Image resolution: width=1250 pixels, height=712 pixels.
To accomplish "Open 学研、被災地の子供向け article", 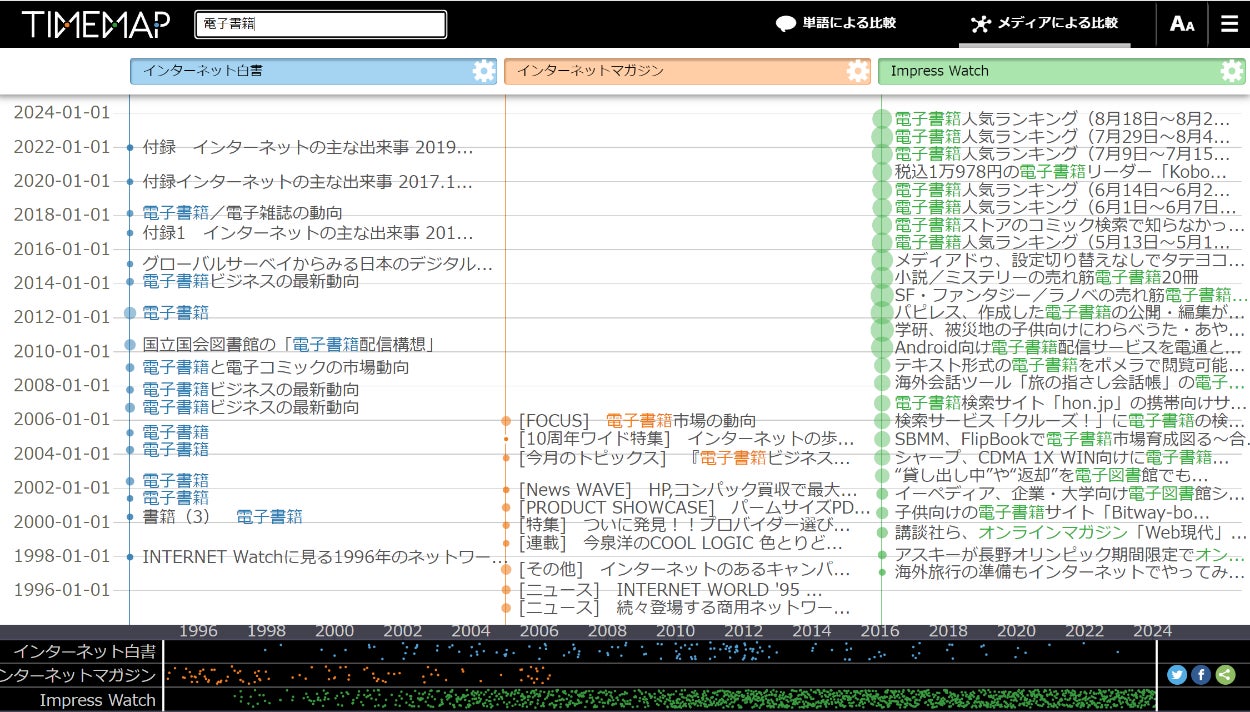I will click(1068, 329).
